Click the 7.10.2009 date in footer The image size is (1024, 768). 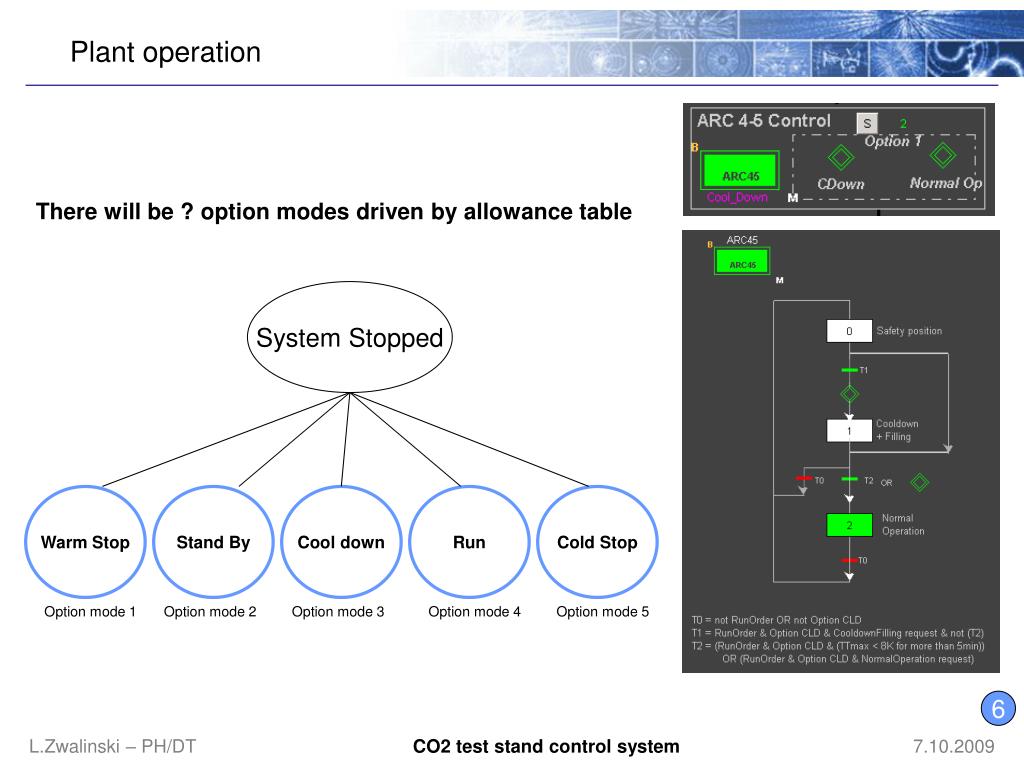[x=953, y=746]
